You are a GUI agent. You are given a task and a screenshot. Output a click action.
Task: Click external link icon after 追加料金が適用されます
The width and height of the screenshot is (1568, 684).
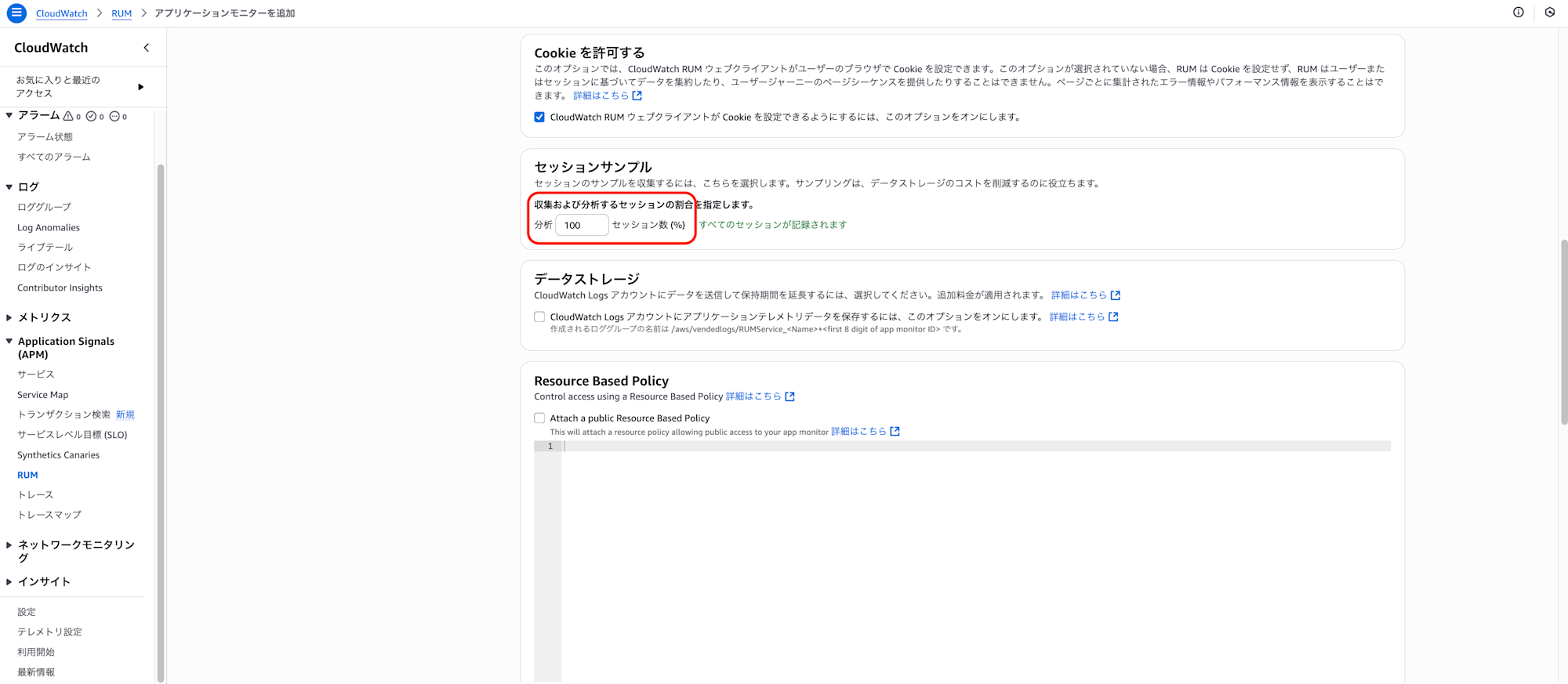1116,295
